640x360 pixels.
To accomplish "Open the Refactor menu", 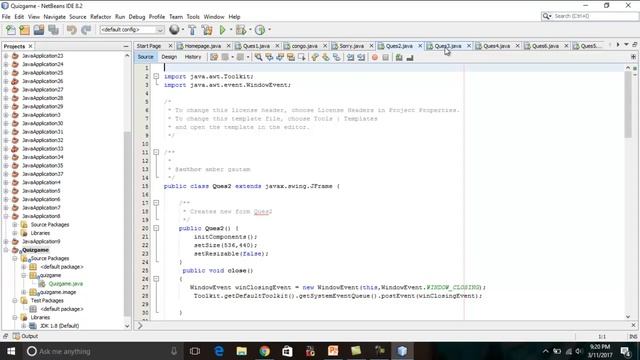I will click(100, 17).
